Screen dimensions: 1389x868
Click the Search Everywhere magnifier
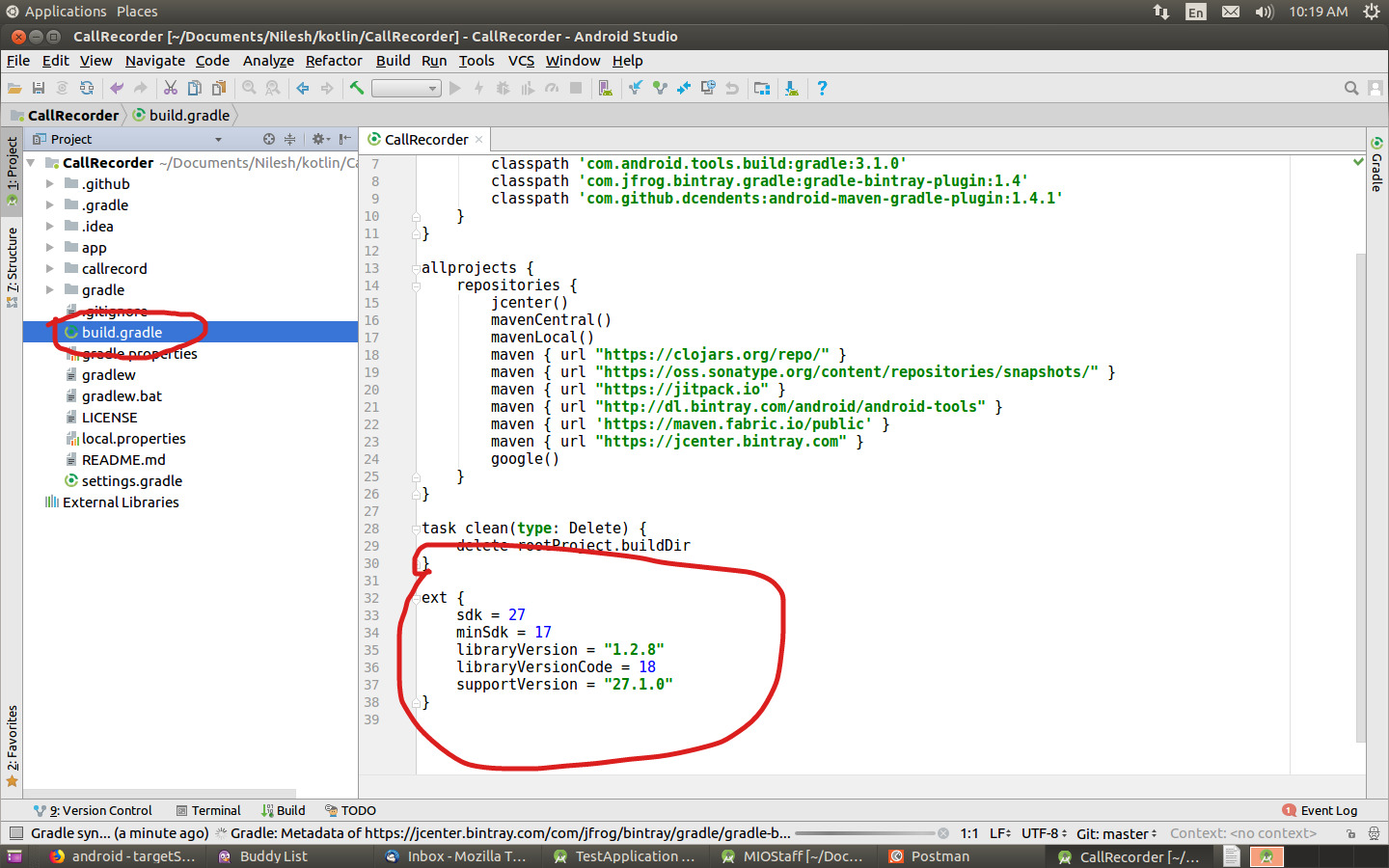(1351, 88)
